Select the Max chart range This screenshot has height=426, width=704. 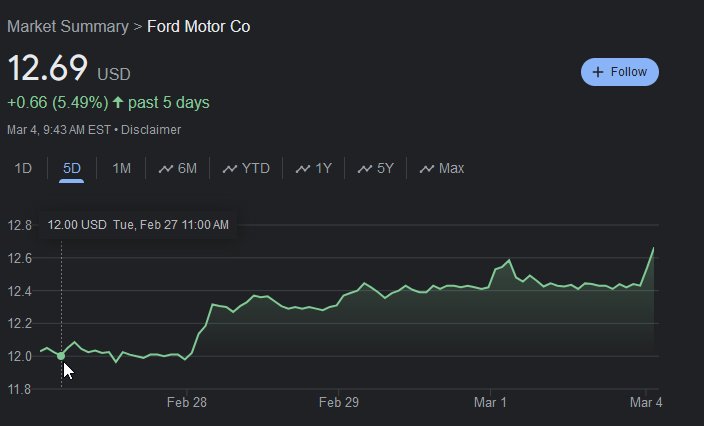click(x=441, y=168)
